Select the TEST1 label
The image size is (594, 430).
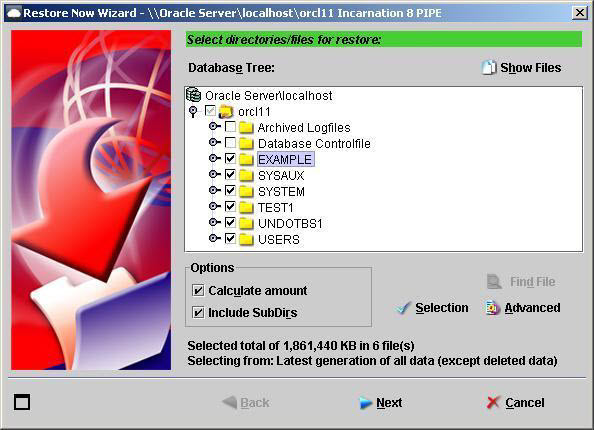coord(275,208)
